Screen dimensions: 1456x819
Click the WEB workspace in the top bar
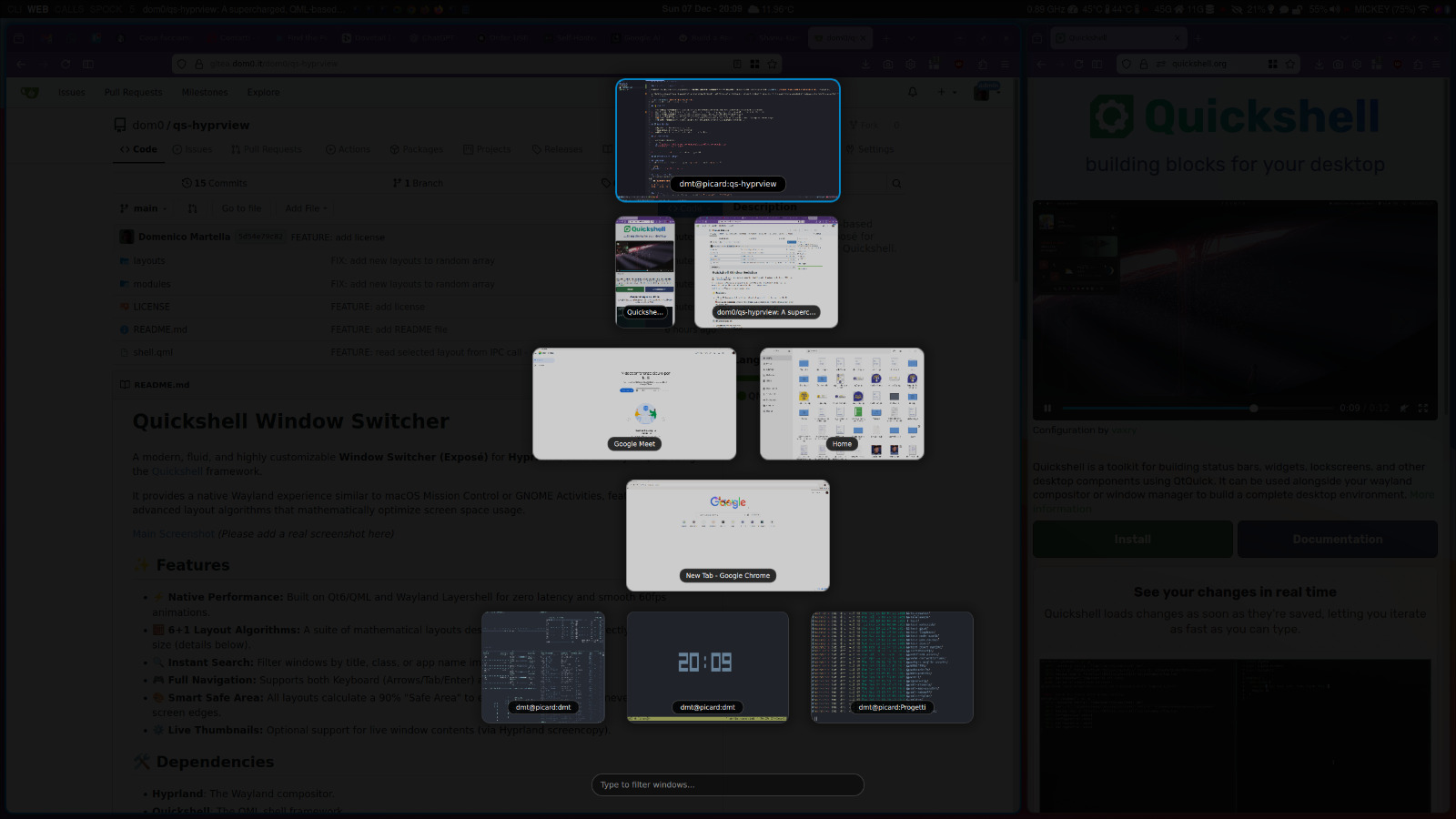37,9
